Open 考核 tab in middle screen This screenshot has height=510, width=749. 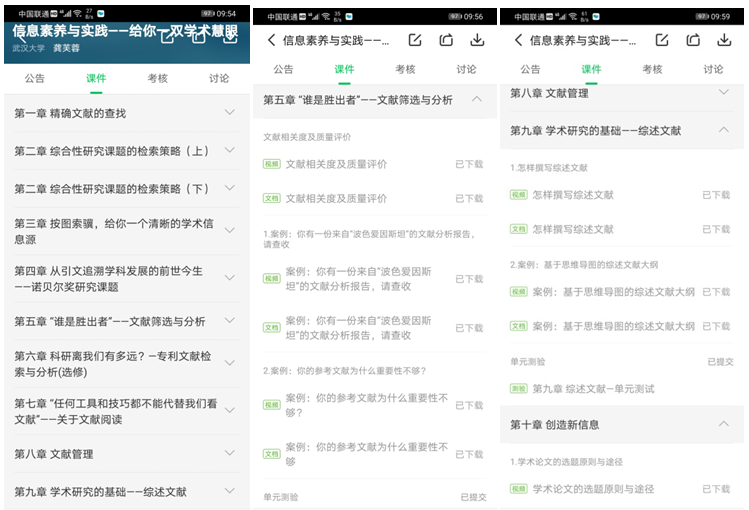tap(406, 69)
